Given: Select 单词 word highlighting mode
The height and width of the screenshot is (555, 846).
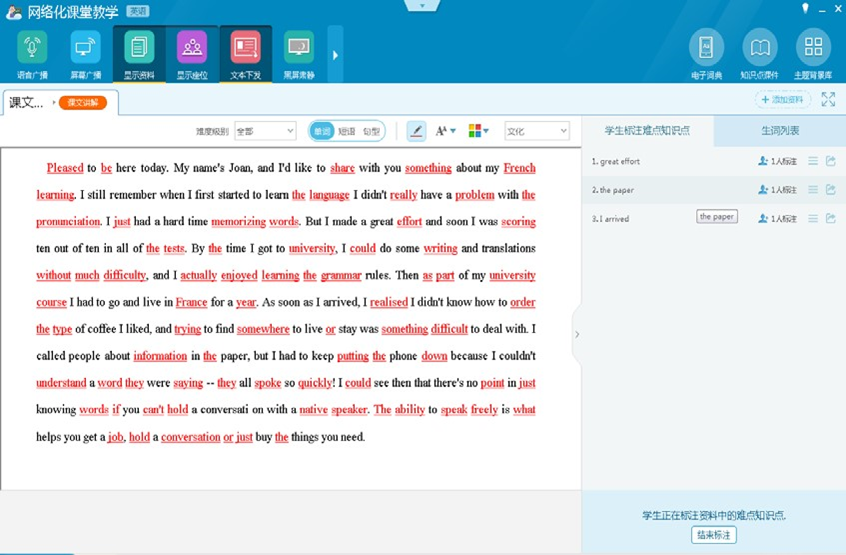Looking at the screenshot, I should 322,131.
